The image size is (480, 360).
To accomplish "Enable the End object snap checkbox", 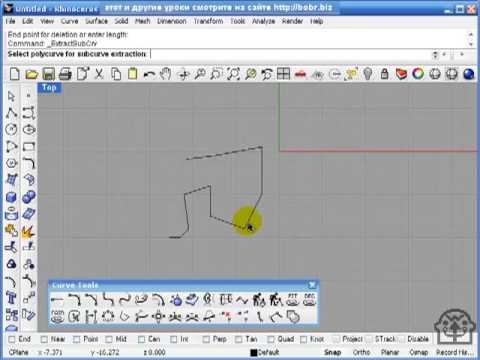I will pos(12,339).
